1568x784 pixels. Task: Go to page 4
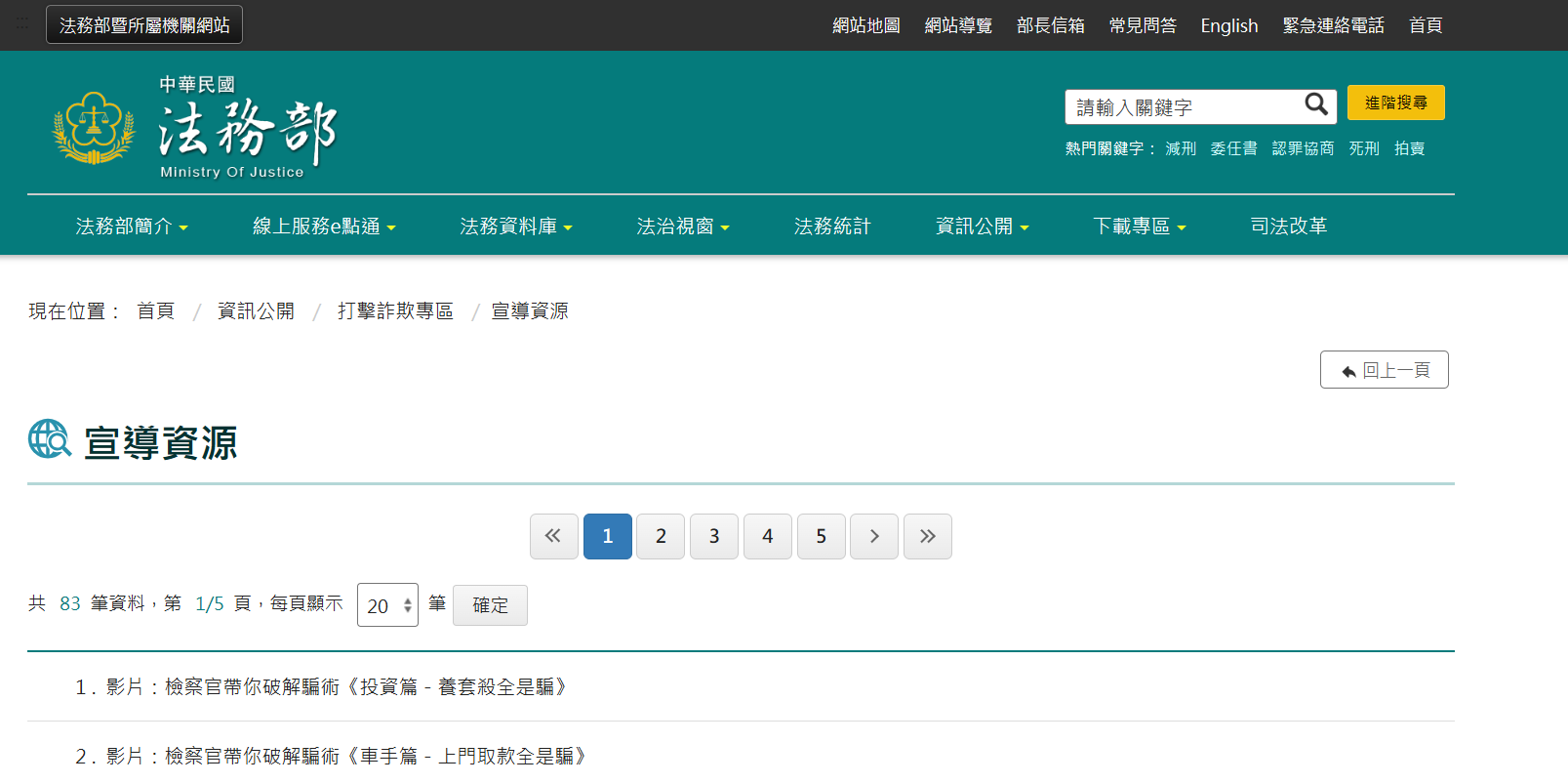(768, 536)
